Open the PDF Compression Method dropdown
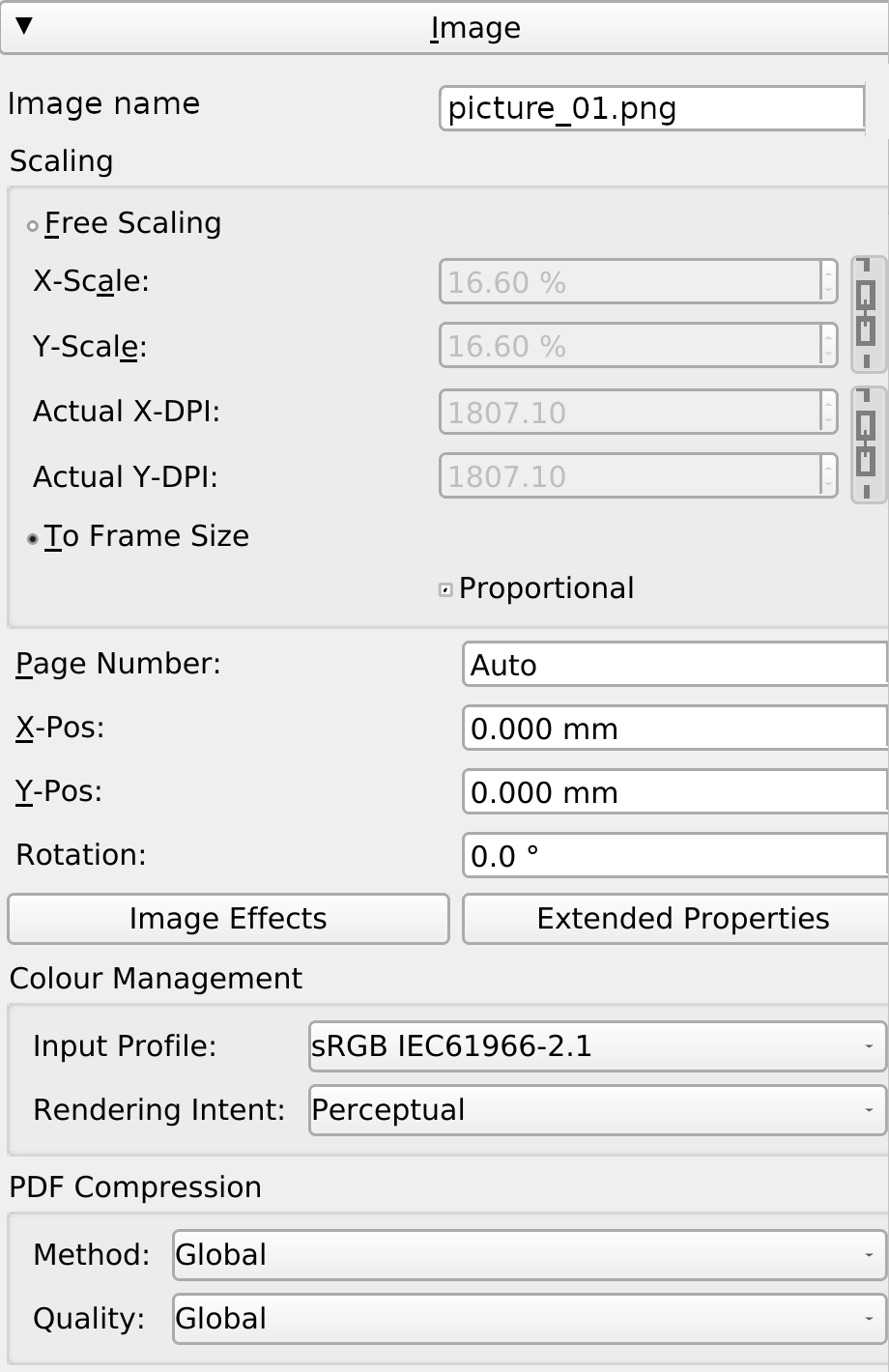The width and height of the screenshot is (889, 1372). (x=529, y=1255)
